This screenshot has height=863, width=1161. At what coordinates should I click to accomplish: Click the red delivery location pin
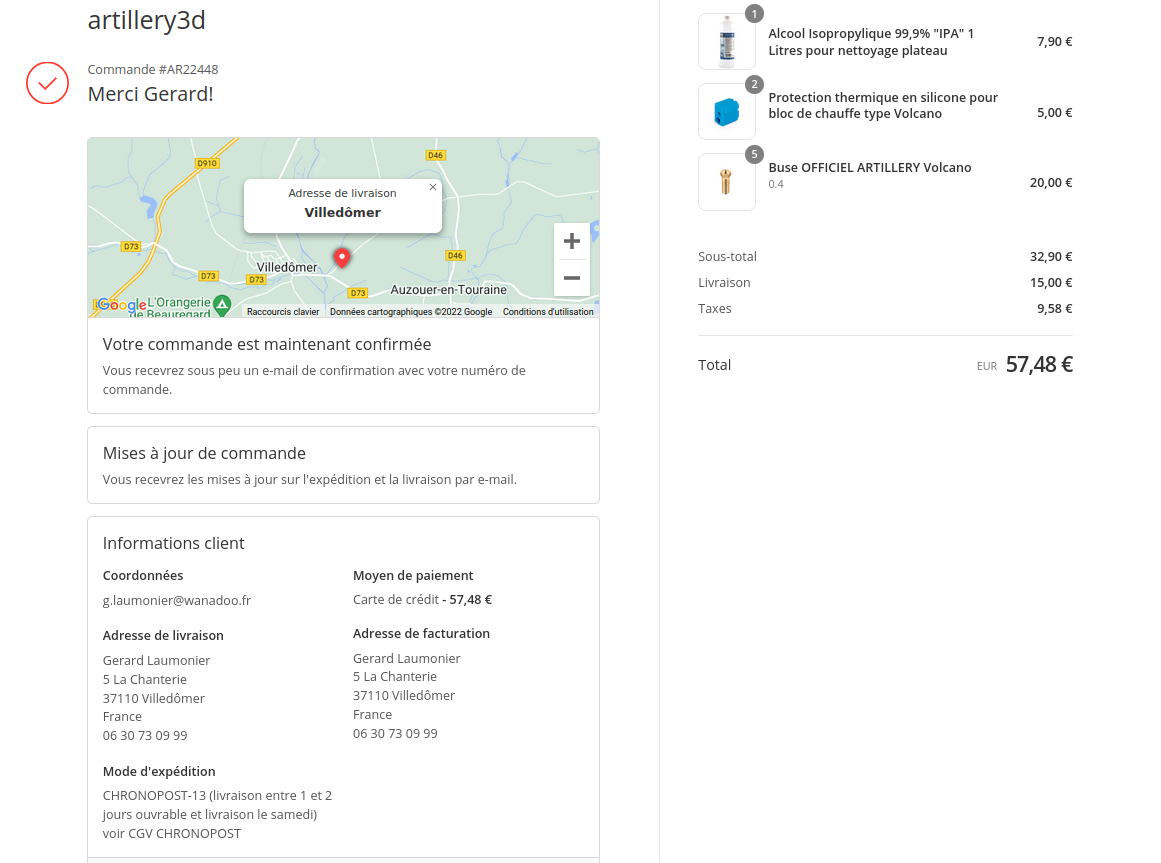tap(342, 257)
